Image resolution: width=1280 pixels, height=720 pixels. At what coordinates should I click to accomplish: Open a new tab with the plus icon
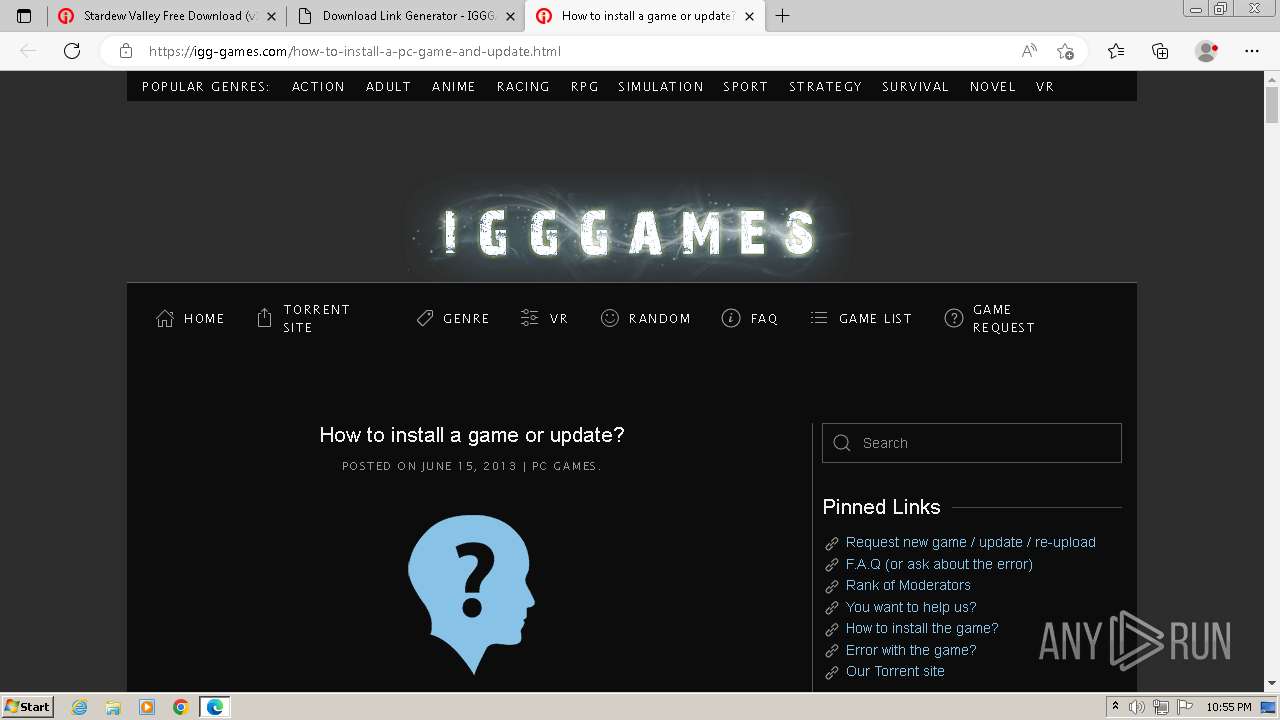point(782,16)
